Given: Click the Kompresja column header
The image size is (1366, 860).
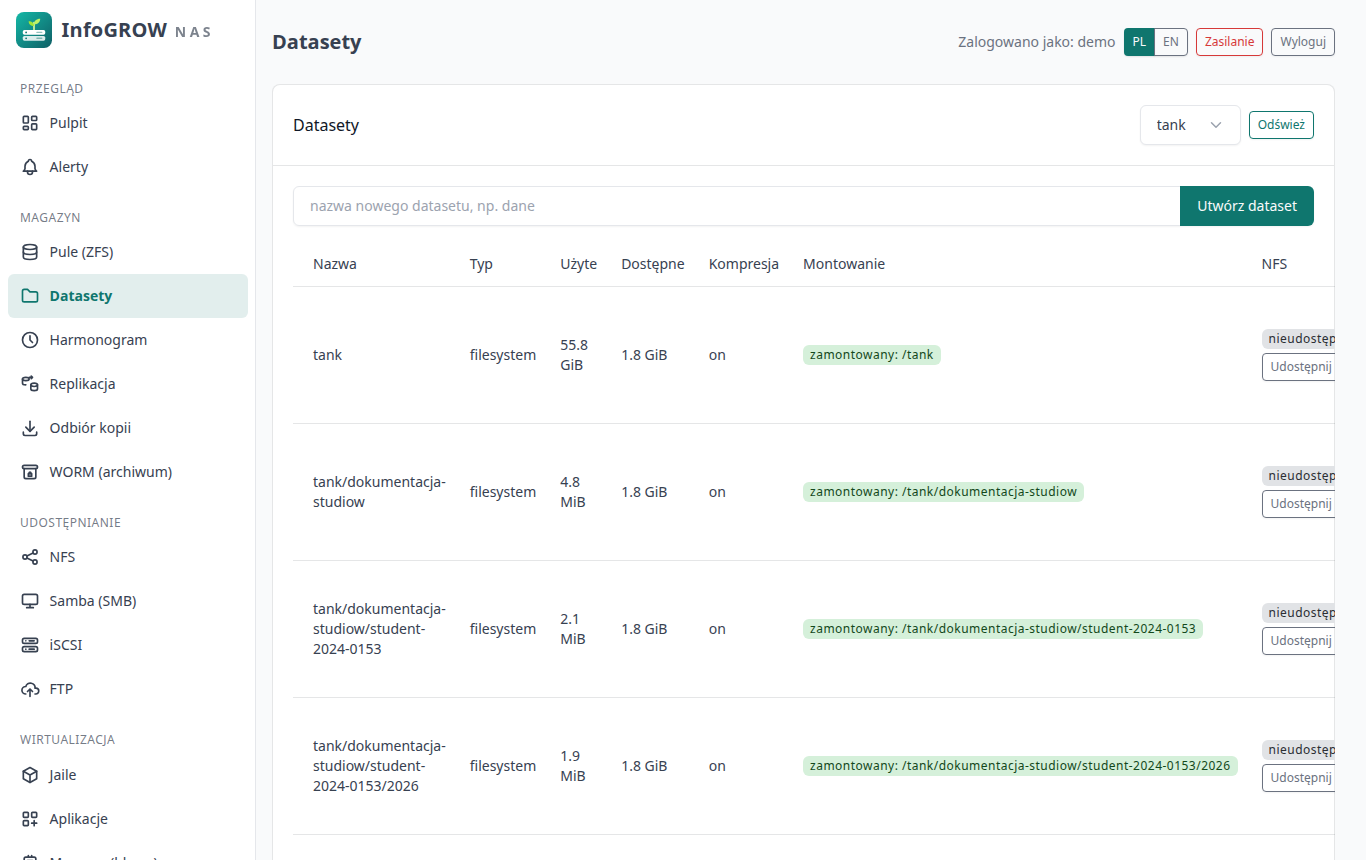Looking at the screenshot, I should pyautogui.click(x=744, y=264).
